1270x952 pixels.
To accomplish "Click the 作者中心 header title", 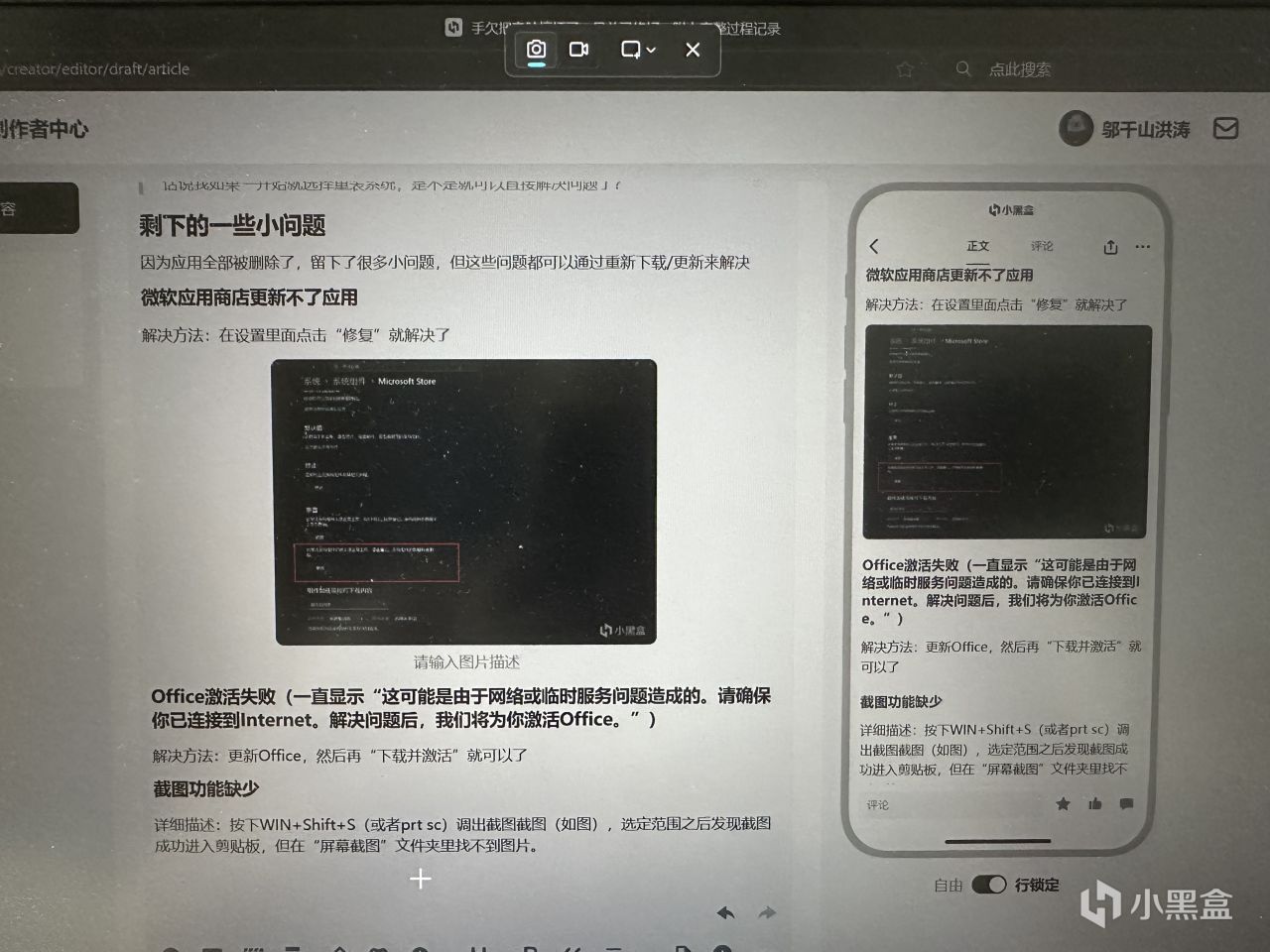I will (x=44, y=129).
